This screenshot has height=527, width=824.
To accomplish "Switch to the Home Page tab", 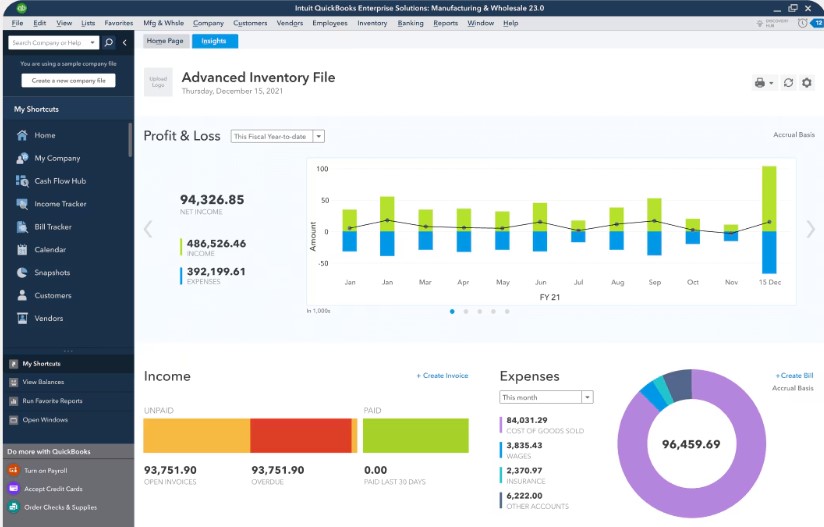I will pyautogui.click(x=164, y=41).
